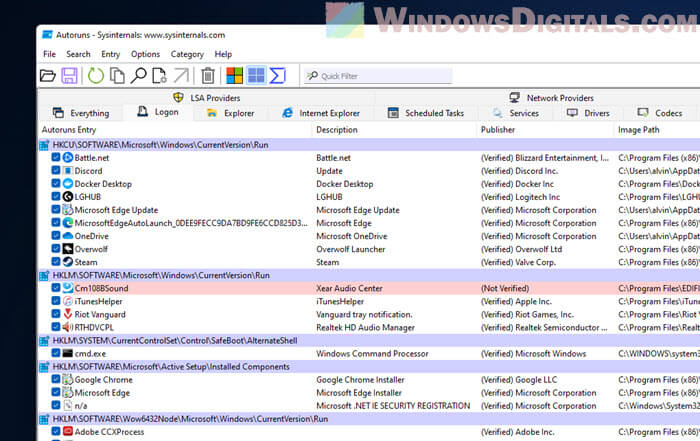The width and height of the screenshot is (700, 441).
Task: Uncheck the Discord autorun checkbox
Action: coord(56,170)
